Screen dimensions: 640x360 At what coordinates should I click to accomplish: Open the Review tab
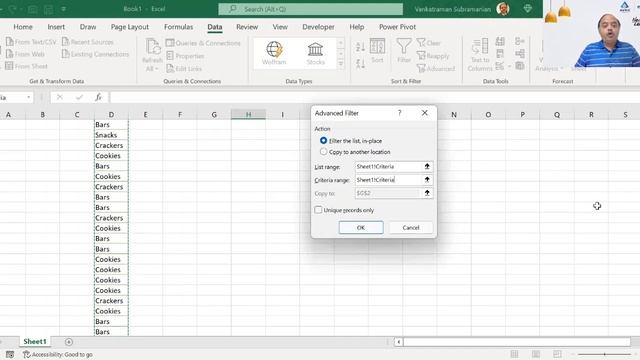pos(247,27)
